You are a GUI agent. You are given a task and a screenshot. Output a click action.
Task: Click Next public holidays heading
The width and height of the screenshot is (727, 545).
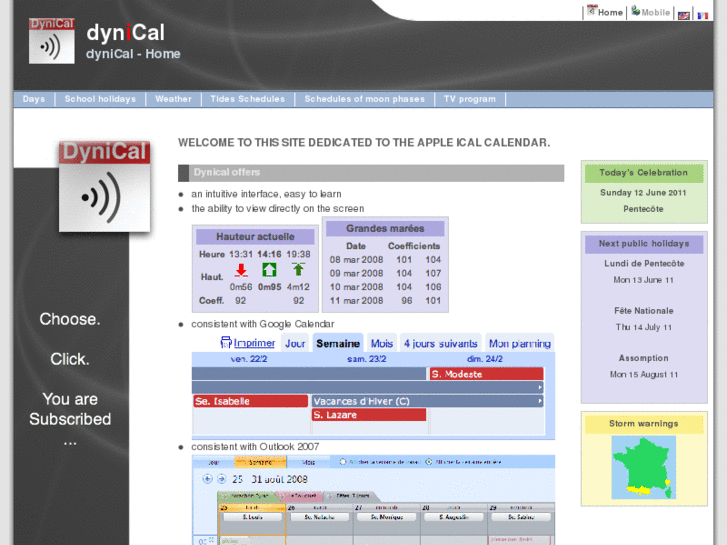(x=644, y=244)
